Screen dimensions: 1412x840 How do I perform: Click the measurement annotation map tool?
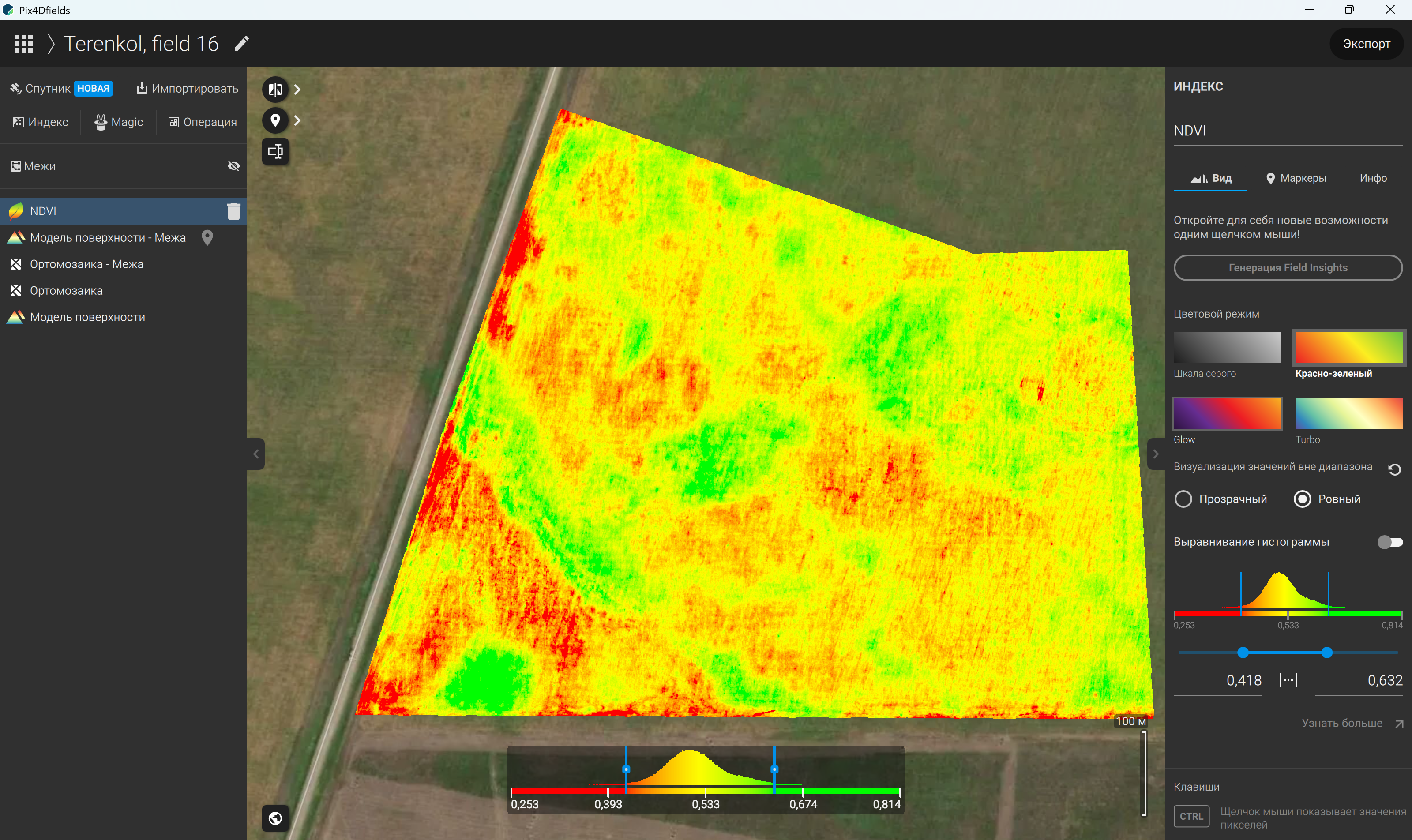(275, 151)
